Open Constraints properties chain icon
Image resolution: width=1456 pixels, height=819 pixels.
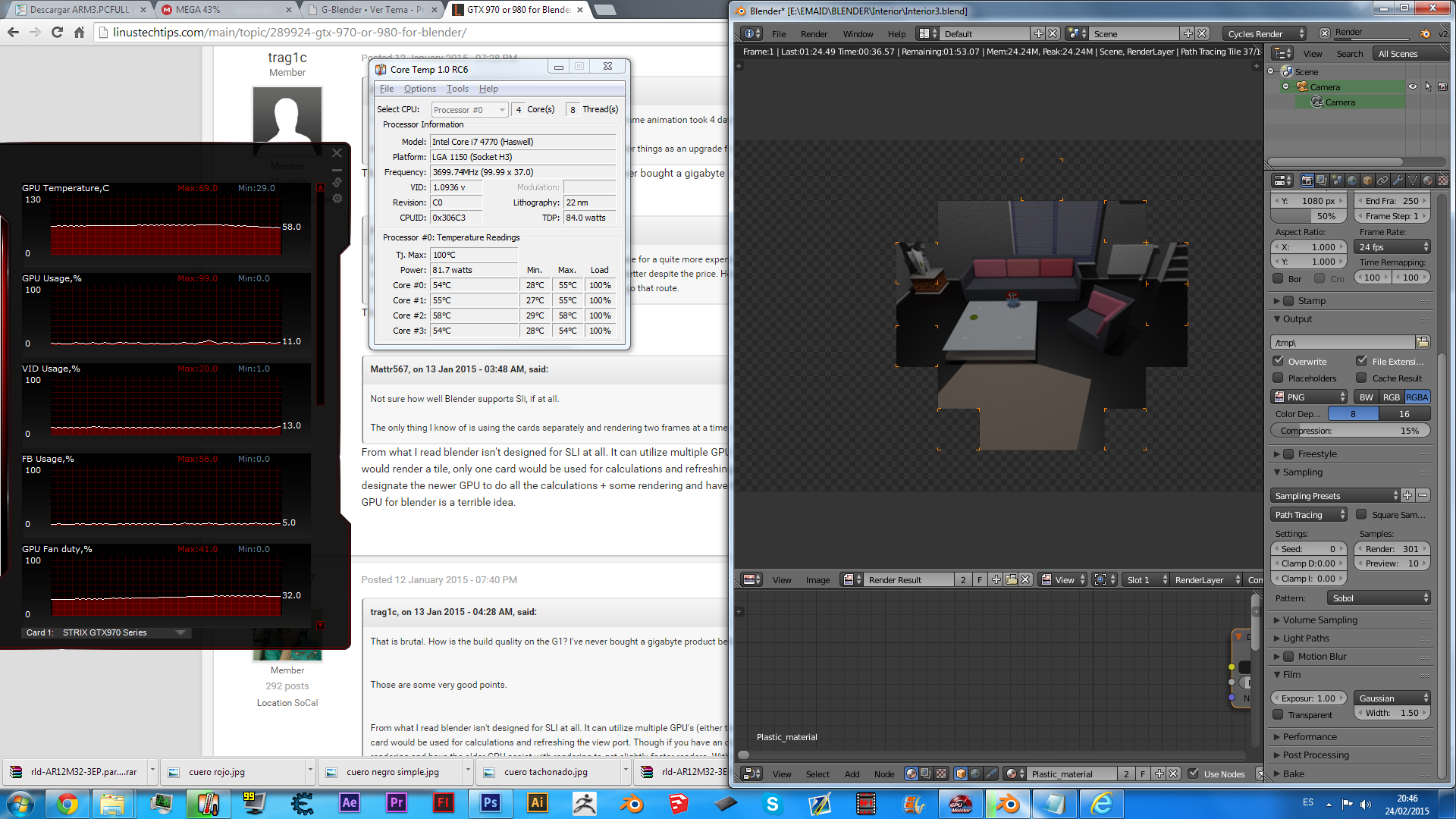tap(1382, 180)
